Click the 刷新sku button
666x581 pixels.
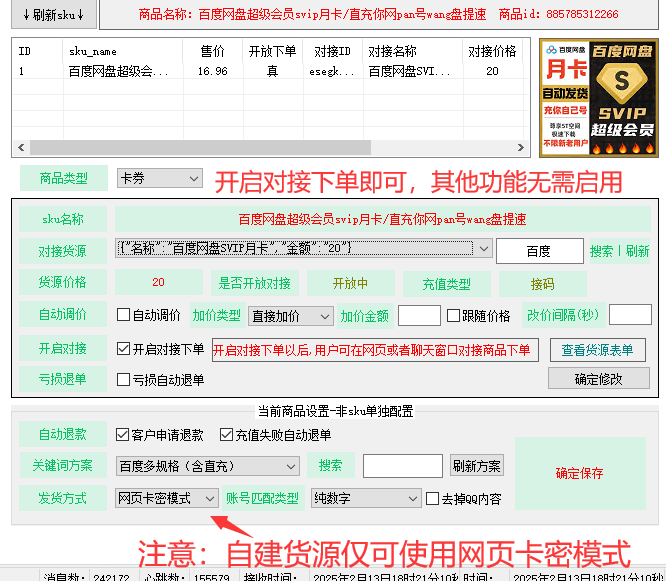coord(54,14)
